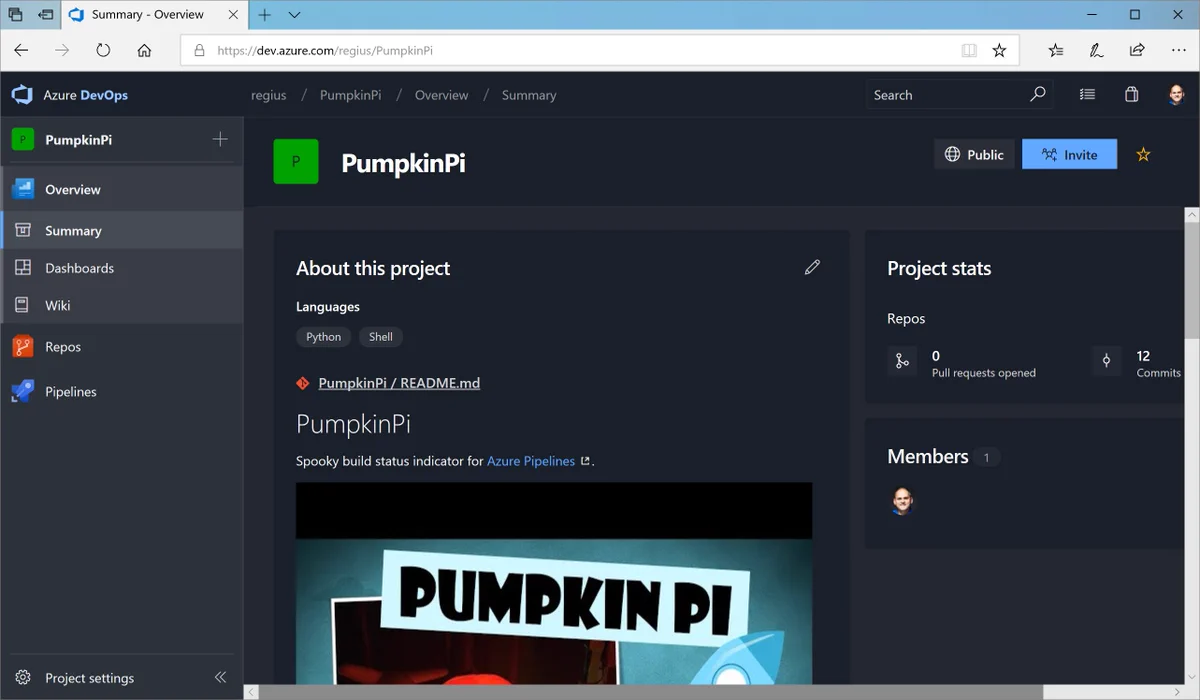1200x700 pixels.
Task: Open the work items list icon in header
Action: point(1087,94)
